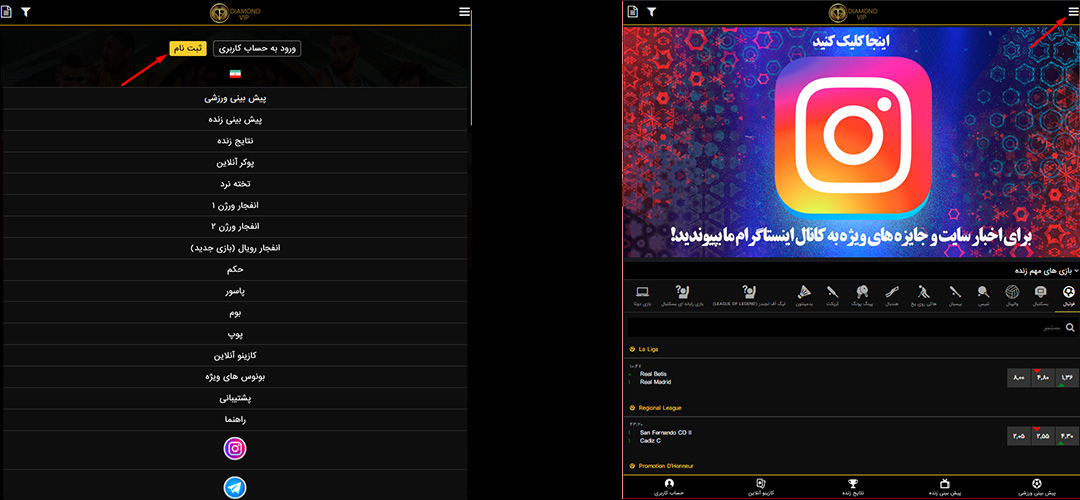Open the hamburger menu above the Instagram banner
The height and width of the screenshot is (500, 1080).
click(1072, 11)
